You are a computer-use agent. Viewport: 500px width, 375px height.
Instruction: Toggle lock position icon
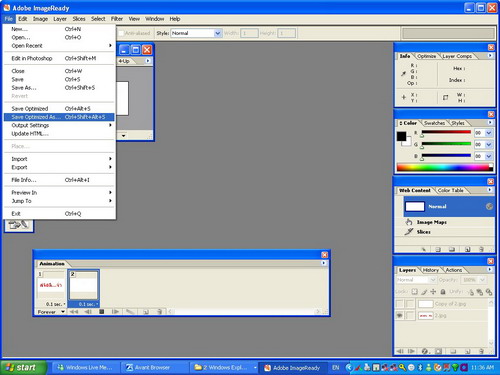click(x=433, y=292)
